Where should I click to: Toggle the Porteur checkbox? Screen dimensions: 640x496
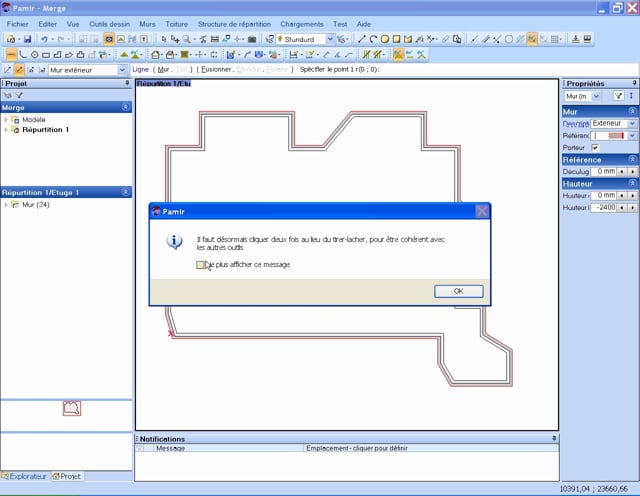pyautogui.click(x=595, y=147)
